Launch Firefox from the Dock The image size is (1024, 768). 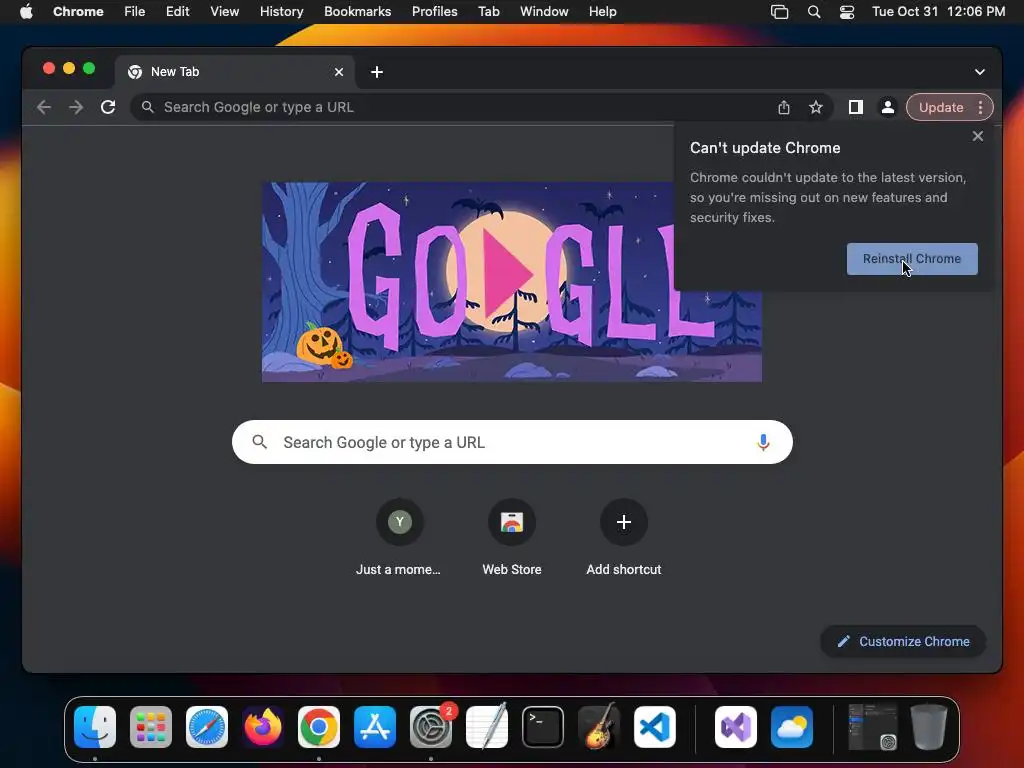263,727
